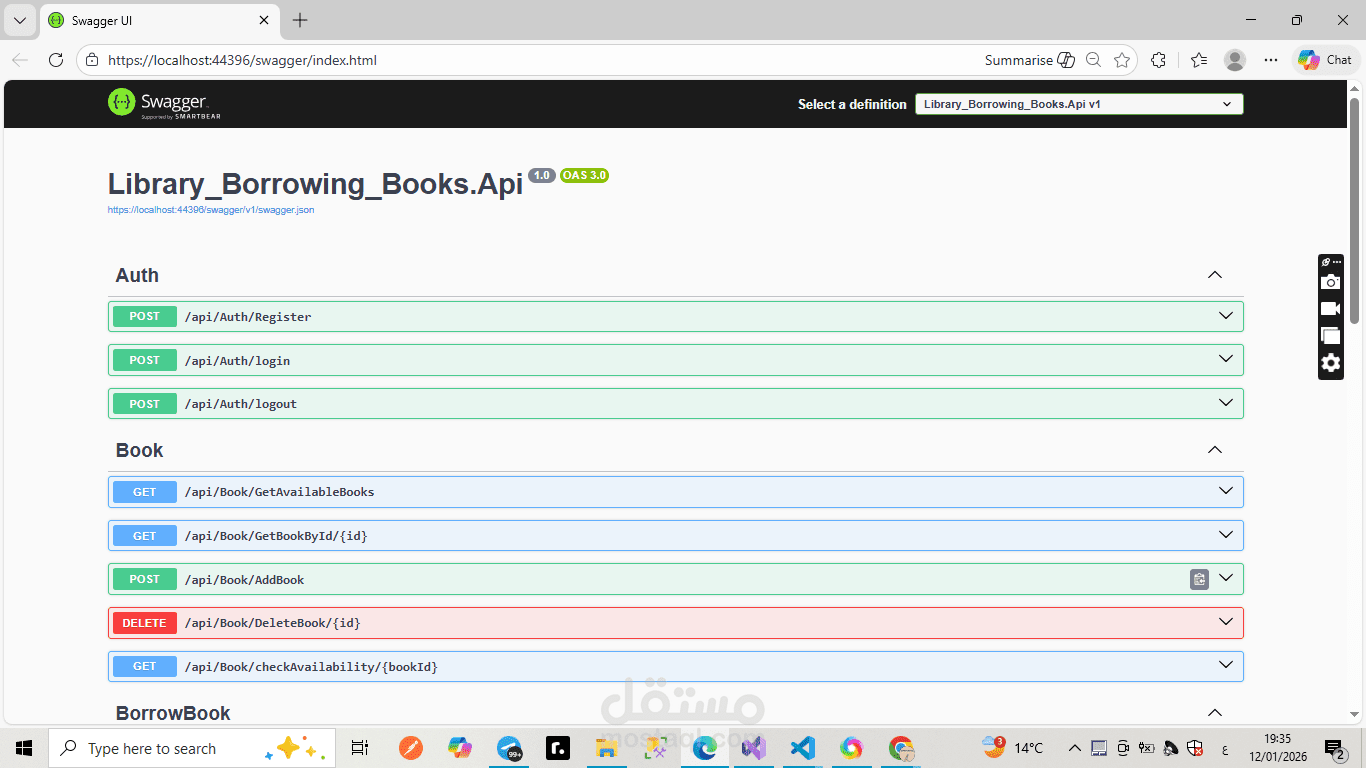Click the request body icon on the AddBook endpoint
The height and width of the screenshot is (768, 1366).
tap(1199, 579)
